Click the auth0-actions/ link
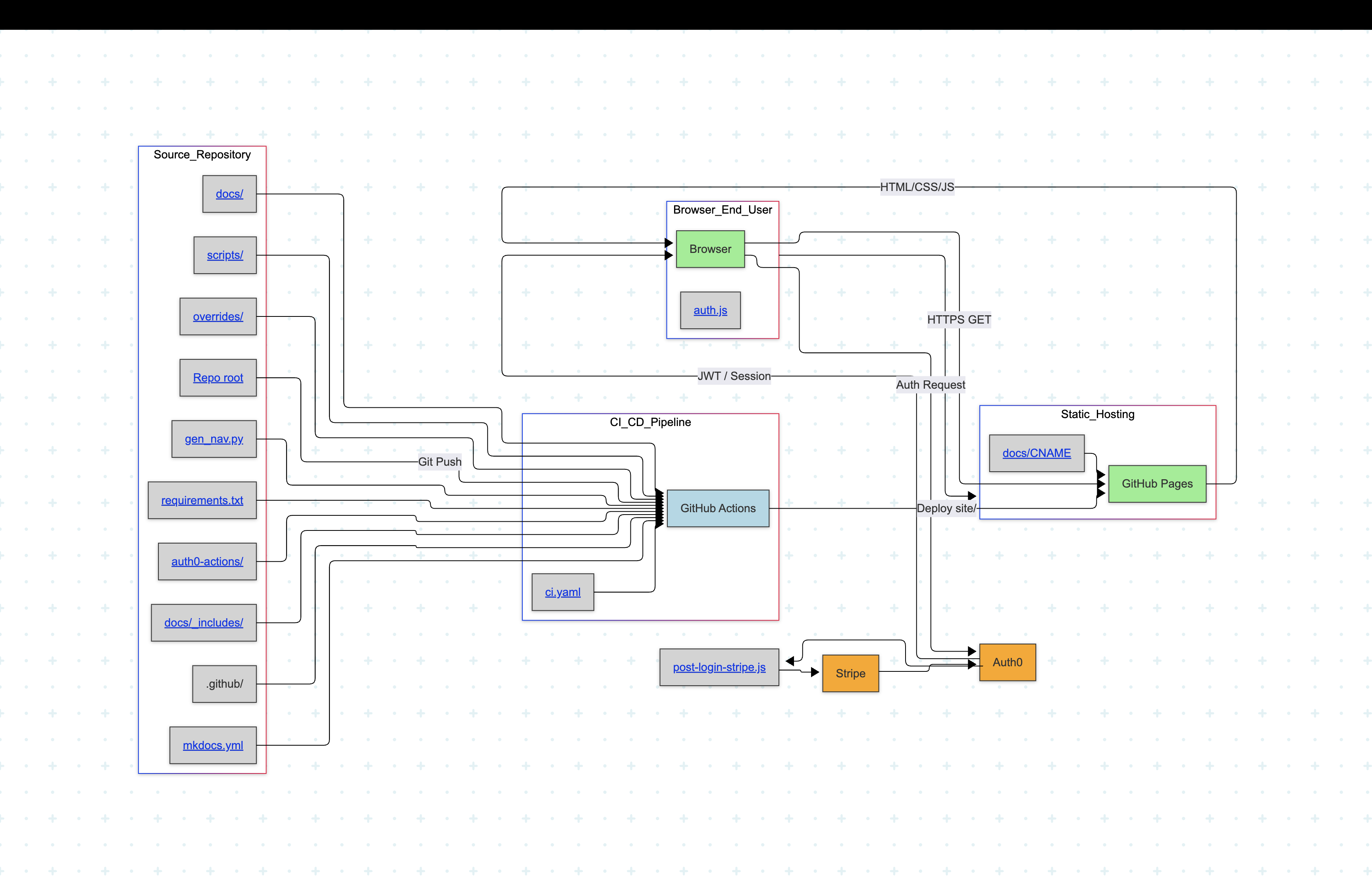Image resolution: width=1372 pixels, height=887 pixels. pos(207,561)
